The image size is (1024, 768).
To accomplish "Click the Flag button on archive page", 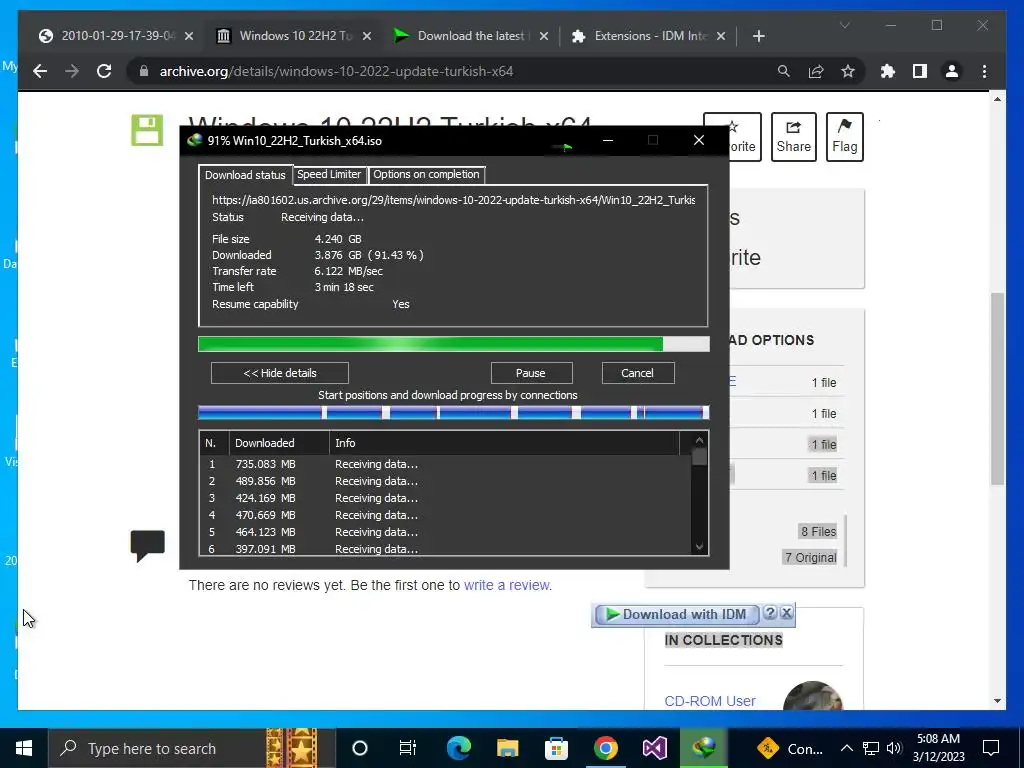I will click(x=844, y=136).
